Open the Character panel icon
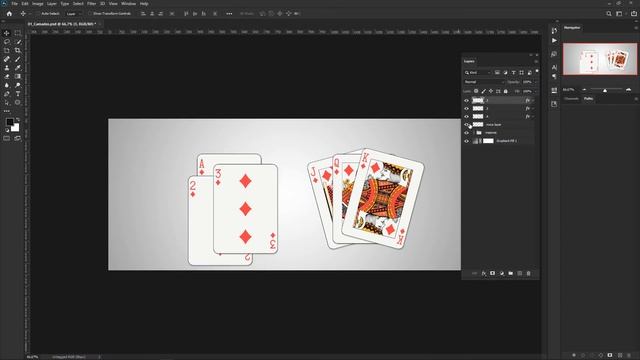Image resolution: width=640 pixels, height=360 pixels. click(x=554, y=67)
